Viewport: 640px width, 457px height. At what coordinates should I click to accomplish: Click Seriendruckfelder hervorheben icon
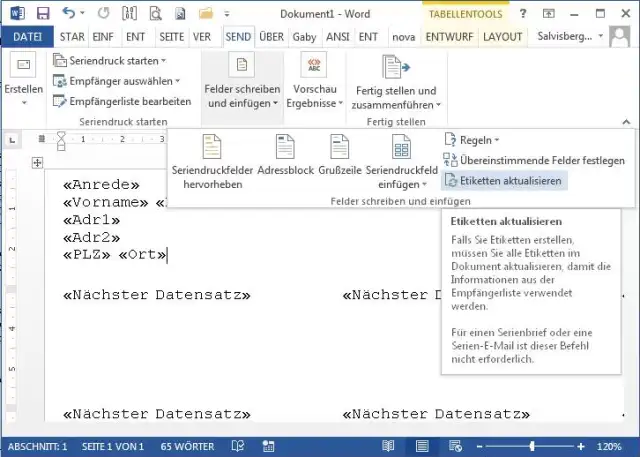click(x=212, y=150)
